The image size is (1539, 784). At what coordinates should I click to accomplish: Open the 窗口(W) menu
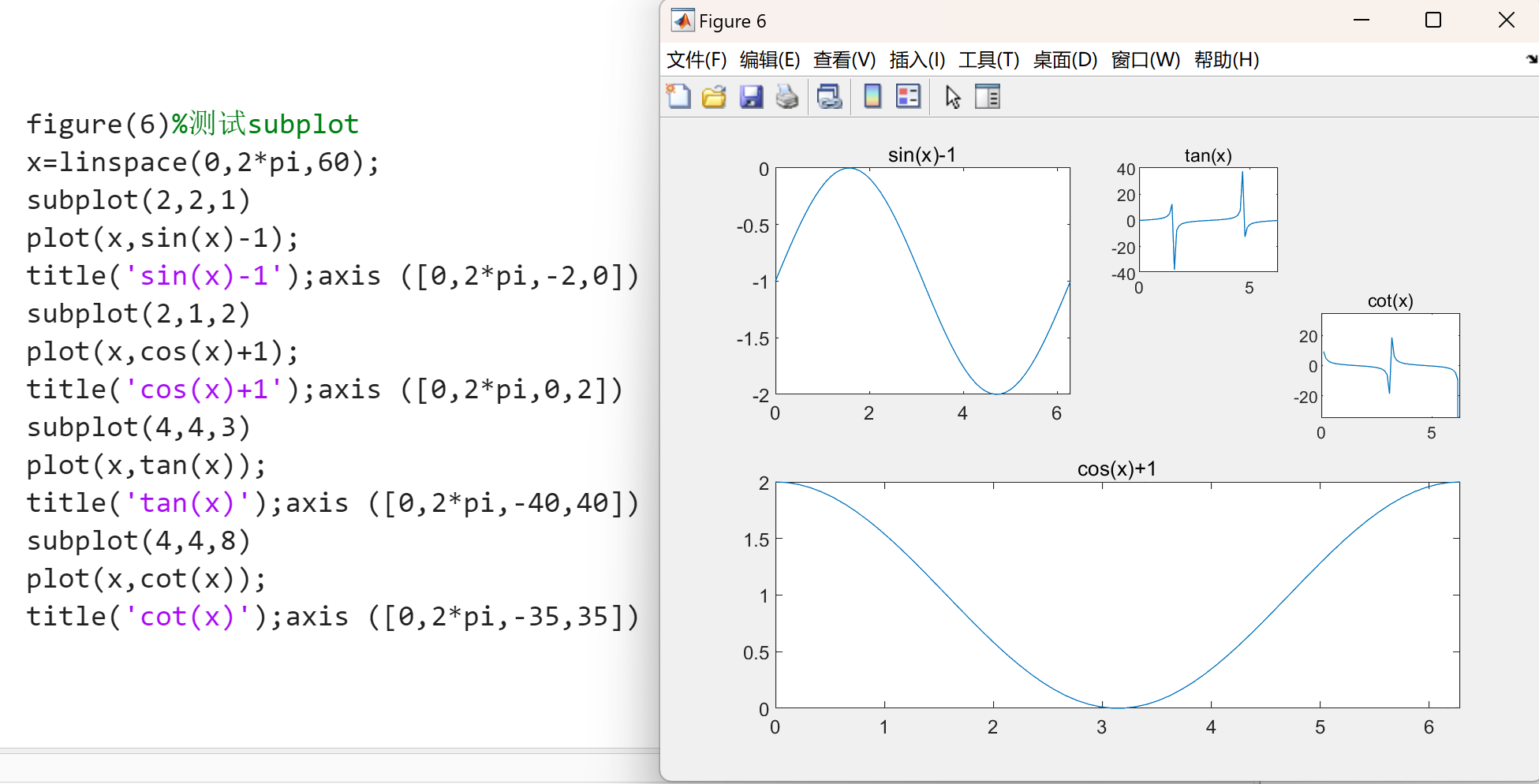coord(1145,60)
